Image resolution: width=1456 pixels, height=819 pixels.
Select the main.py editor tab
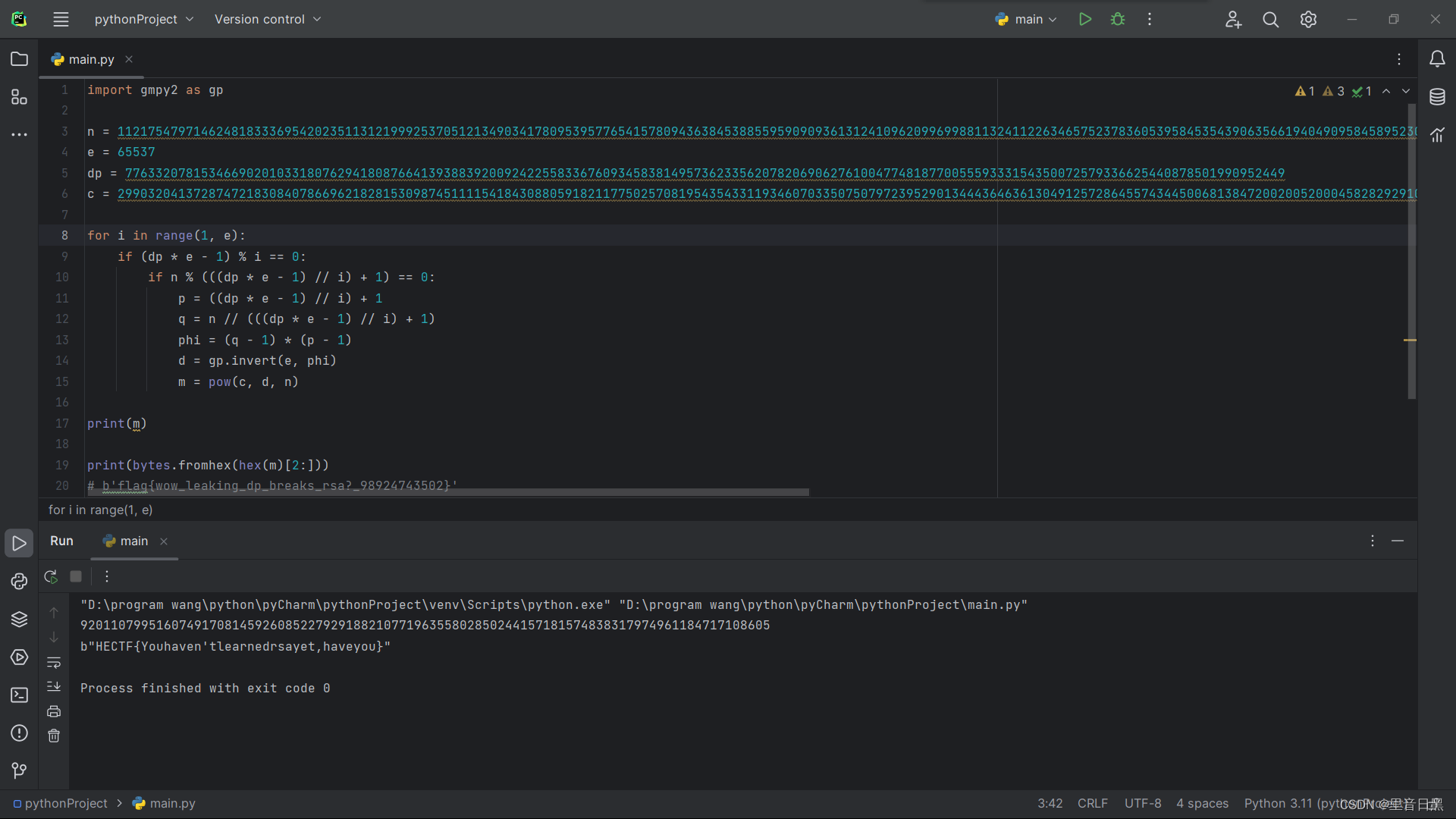91,59
